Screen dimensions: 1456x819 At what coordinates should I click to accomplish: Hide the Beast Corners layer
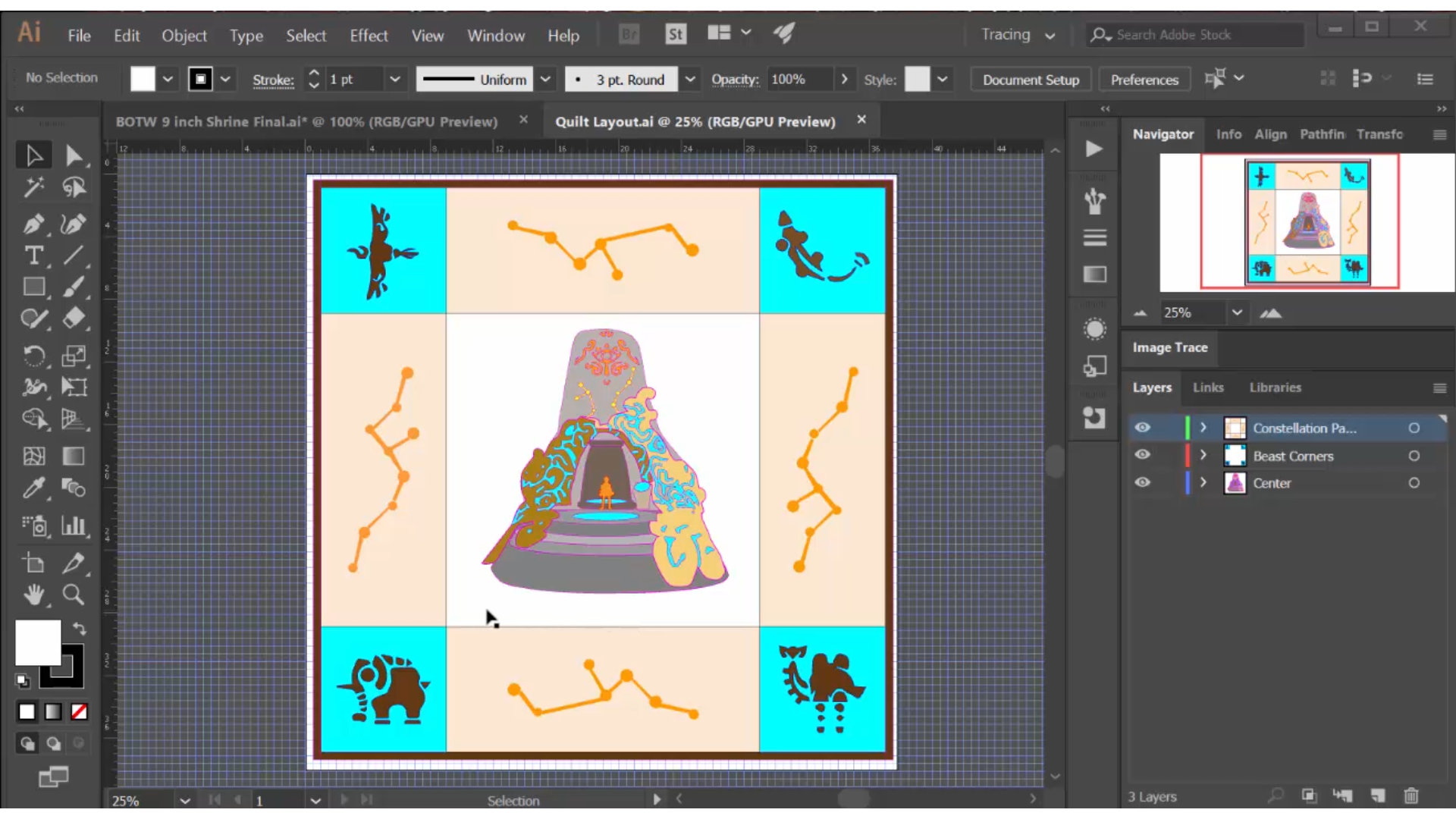coord(1142,455)
